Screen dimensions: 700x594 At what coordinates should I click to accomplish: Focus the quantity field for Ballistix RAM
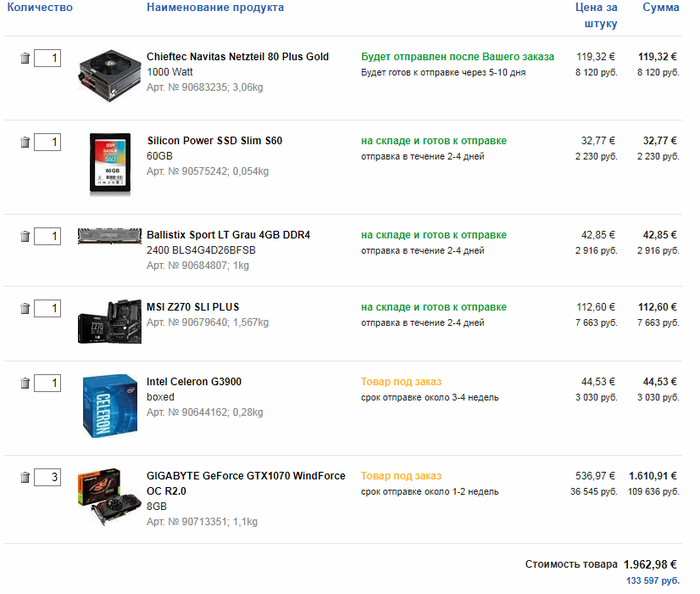[x=48, y=236]
